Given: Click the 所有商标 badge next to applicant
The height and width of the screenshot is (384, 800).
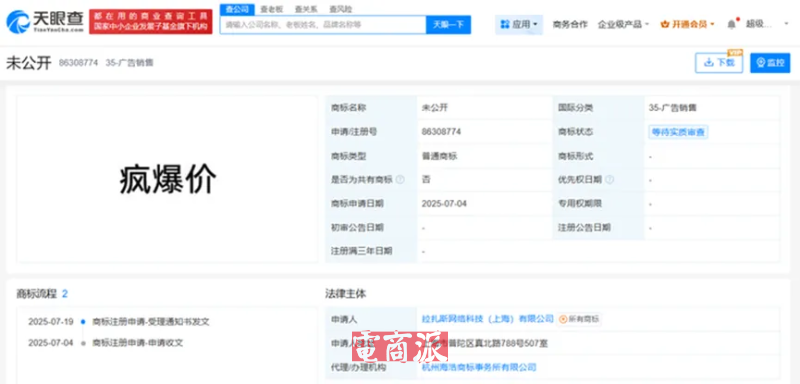Looking at the screenshot, I should (579, 319).
